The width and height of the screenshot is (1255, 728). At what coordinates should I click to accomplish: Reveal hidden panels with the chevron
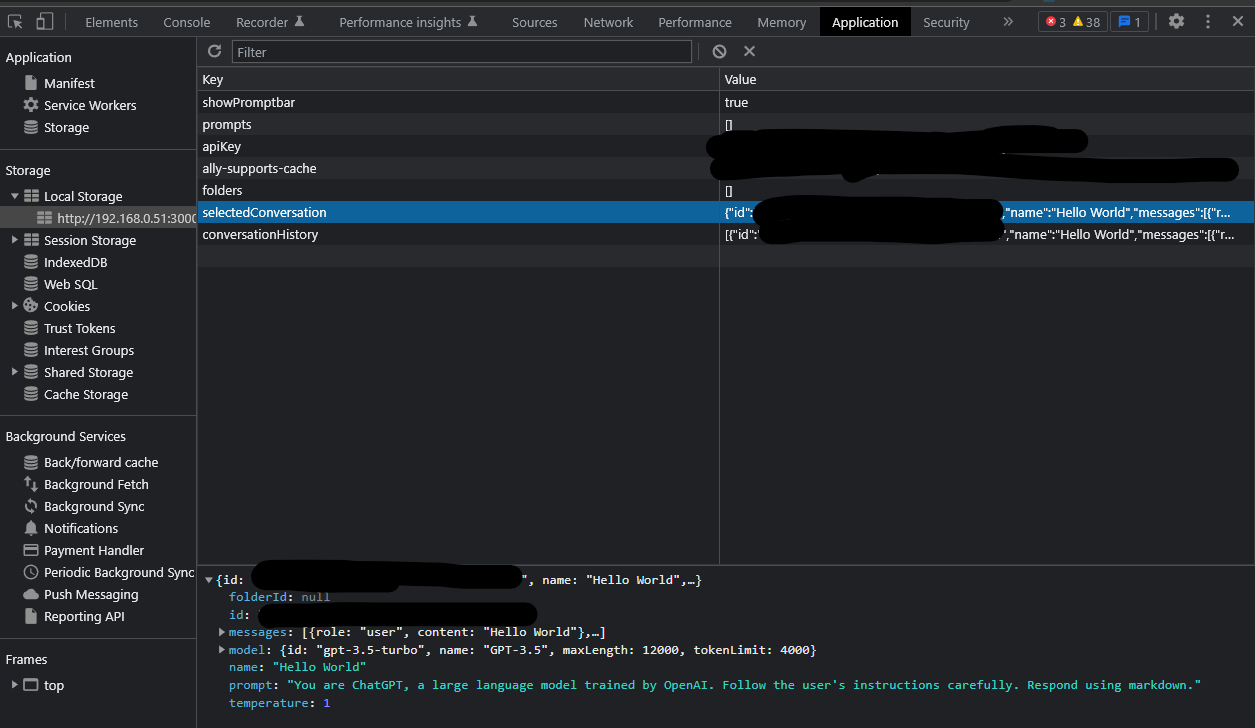[x=1008, y=21]
